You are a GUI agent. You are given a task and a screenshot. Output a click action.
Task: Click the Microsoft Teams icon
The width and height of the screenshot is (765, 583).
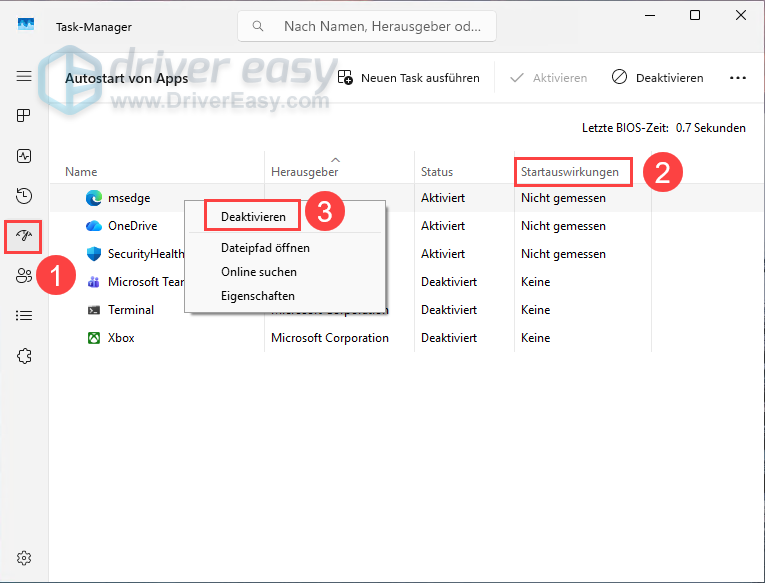[94, 282]
